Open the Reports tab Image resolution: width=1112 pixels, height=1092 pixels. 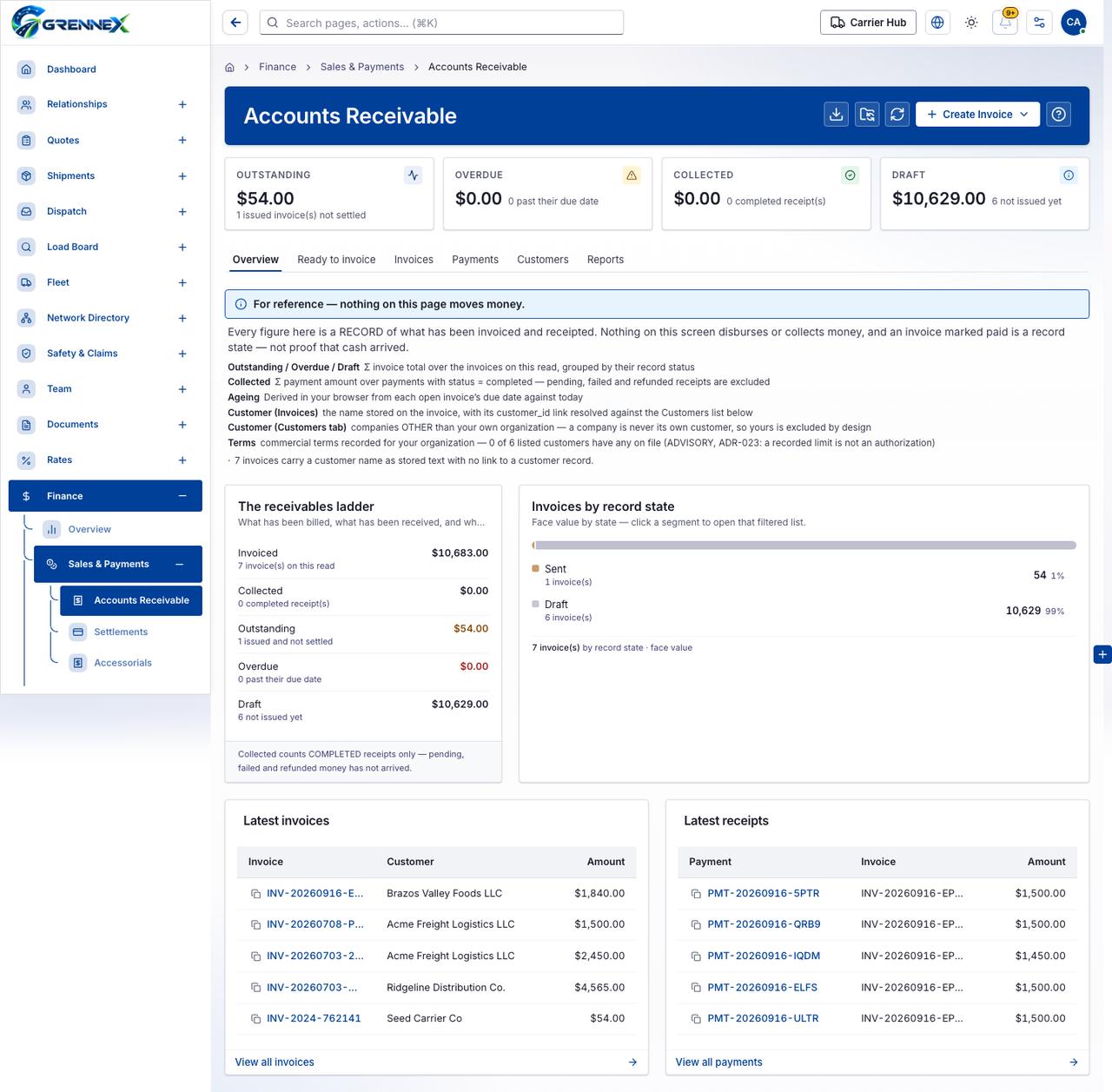tap(606, 260)
